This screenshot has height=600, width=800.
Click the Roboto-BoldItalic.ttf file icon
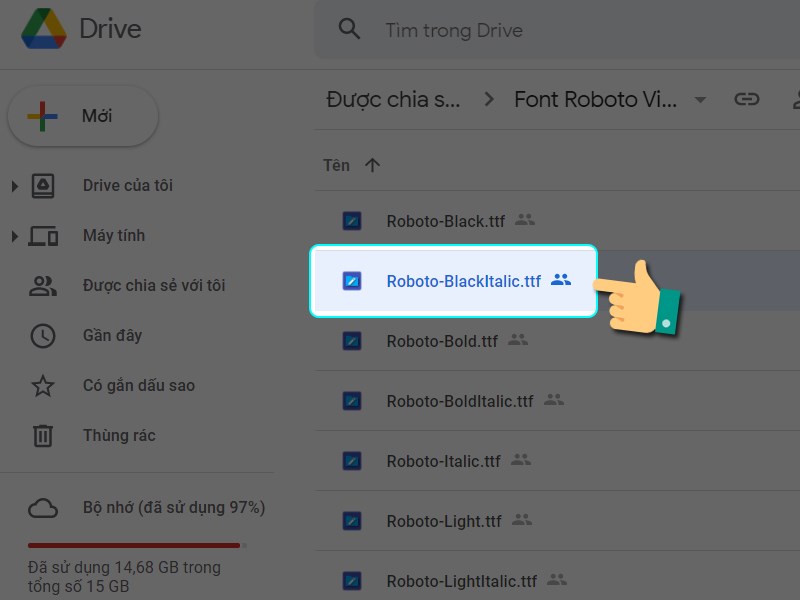[x=352, y=401]
